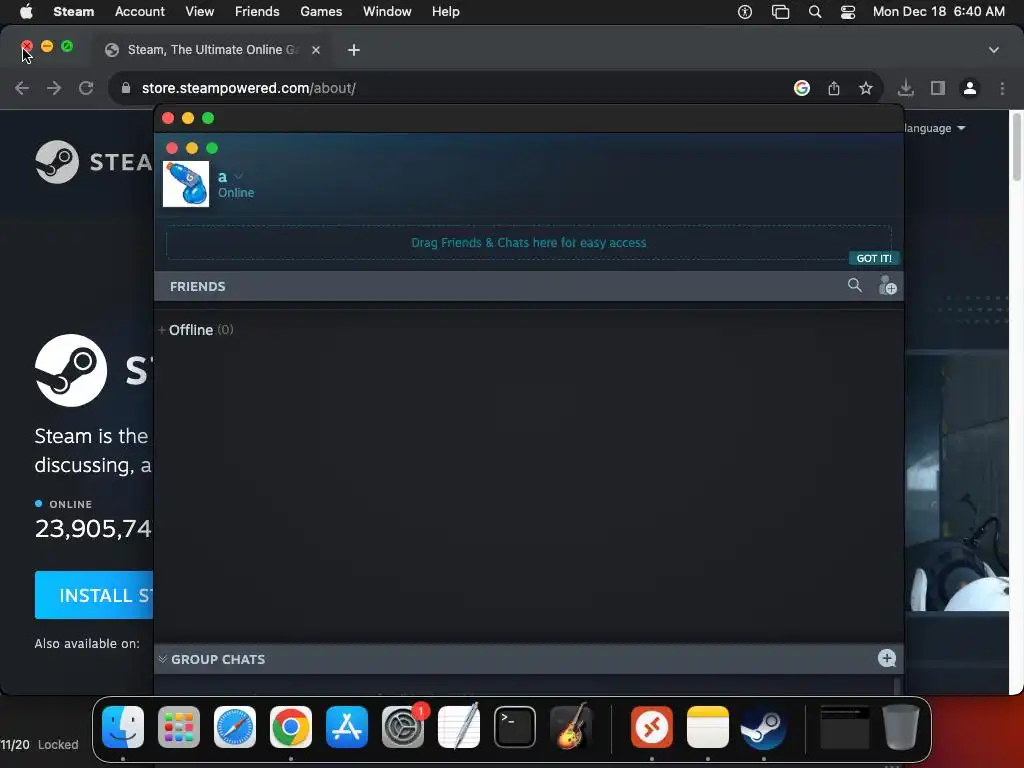
Task: Open the Friends menu
Action: pos(257,12)
